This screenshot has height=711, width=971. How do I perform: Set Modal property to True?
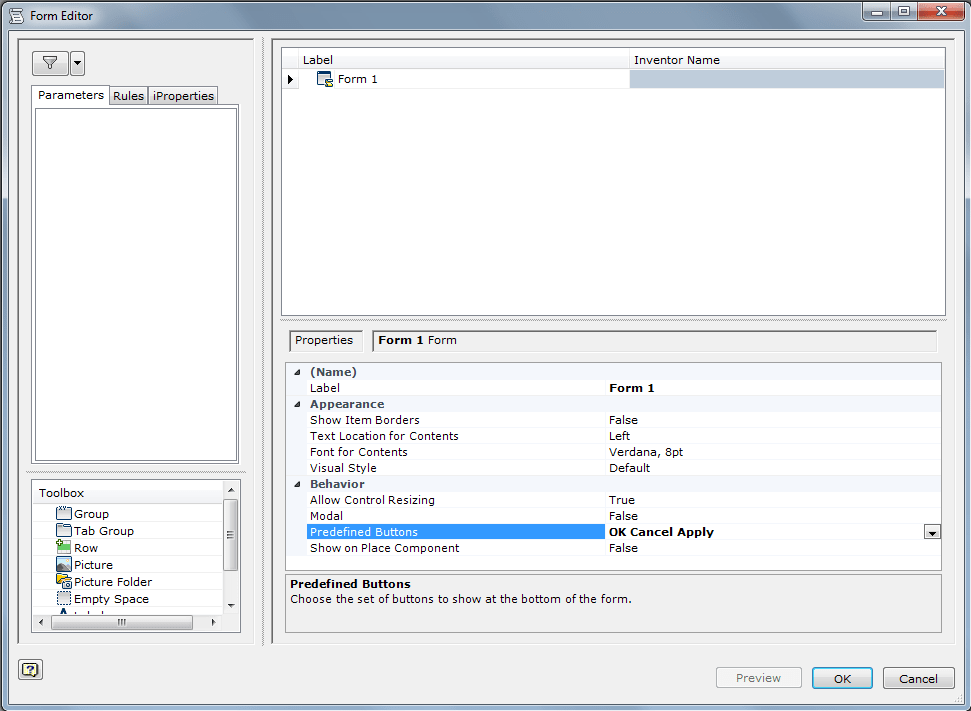tap(700, 515)
